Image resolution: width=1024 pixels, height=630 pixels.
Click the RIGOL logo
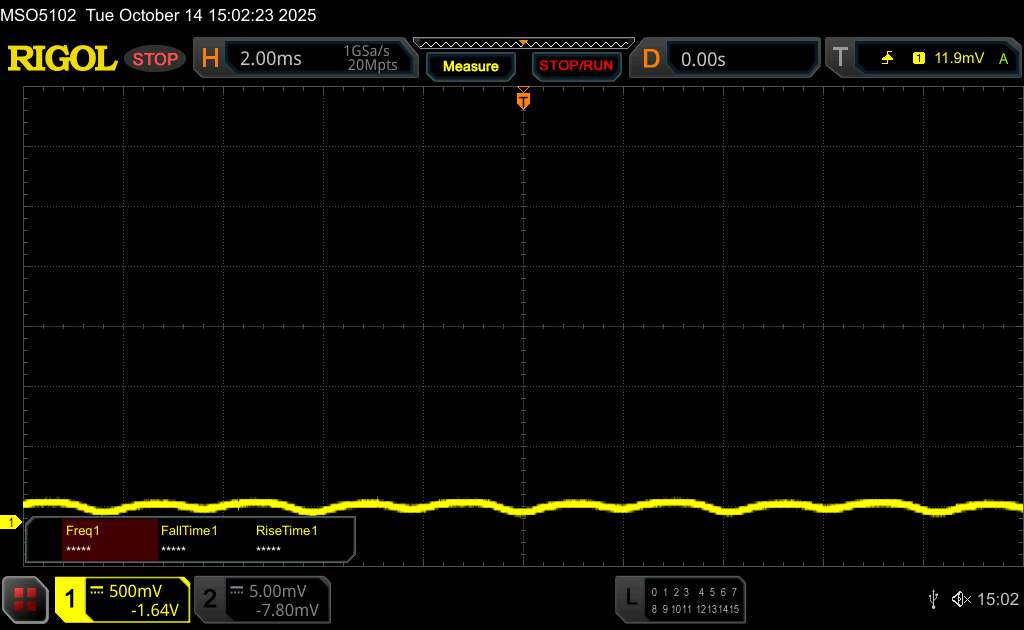pyautogui.click(x=62, y=59)
